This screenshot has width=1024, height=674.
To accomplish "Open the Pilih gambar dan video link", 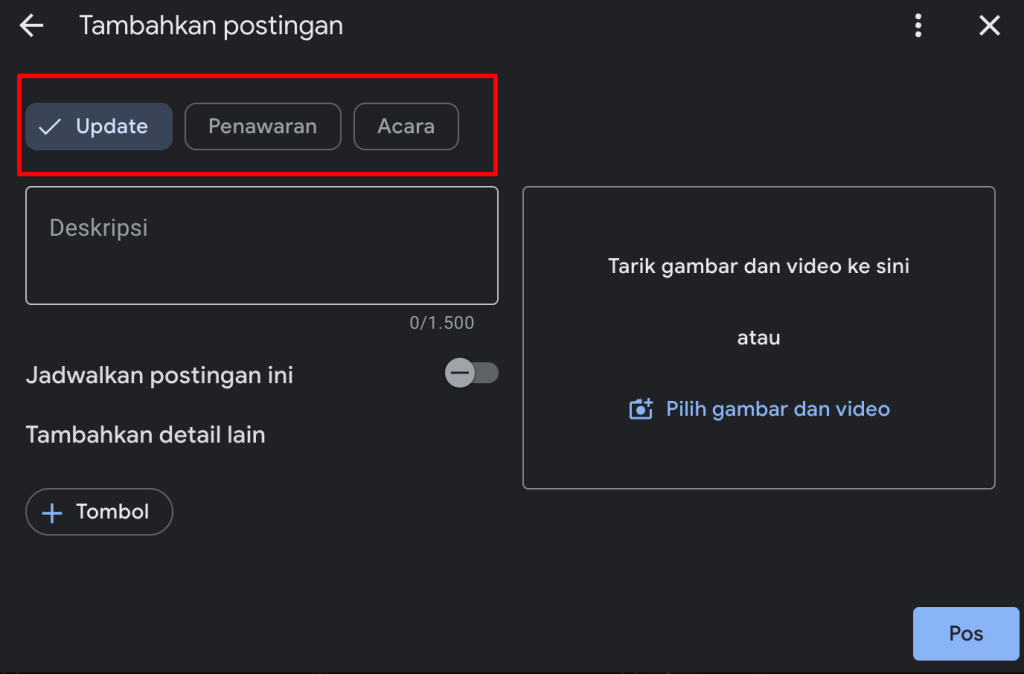I will pyautogui.click(x=777, y=409).
